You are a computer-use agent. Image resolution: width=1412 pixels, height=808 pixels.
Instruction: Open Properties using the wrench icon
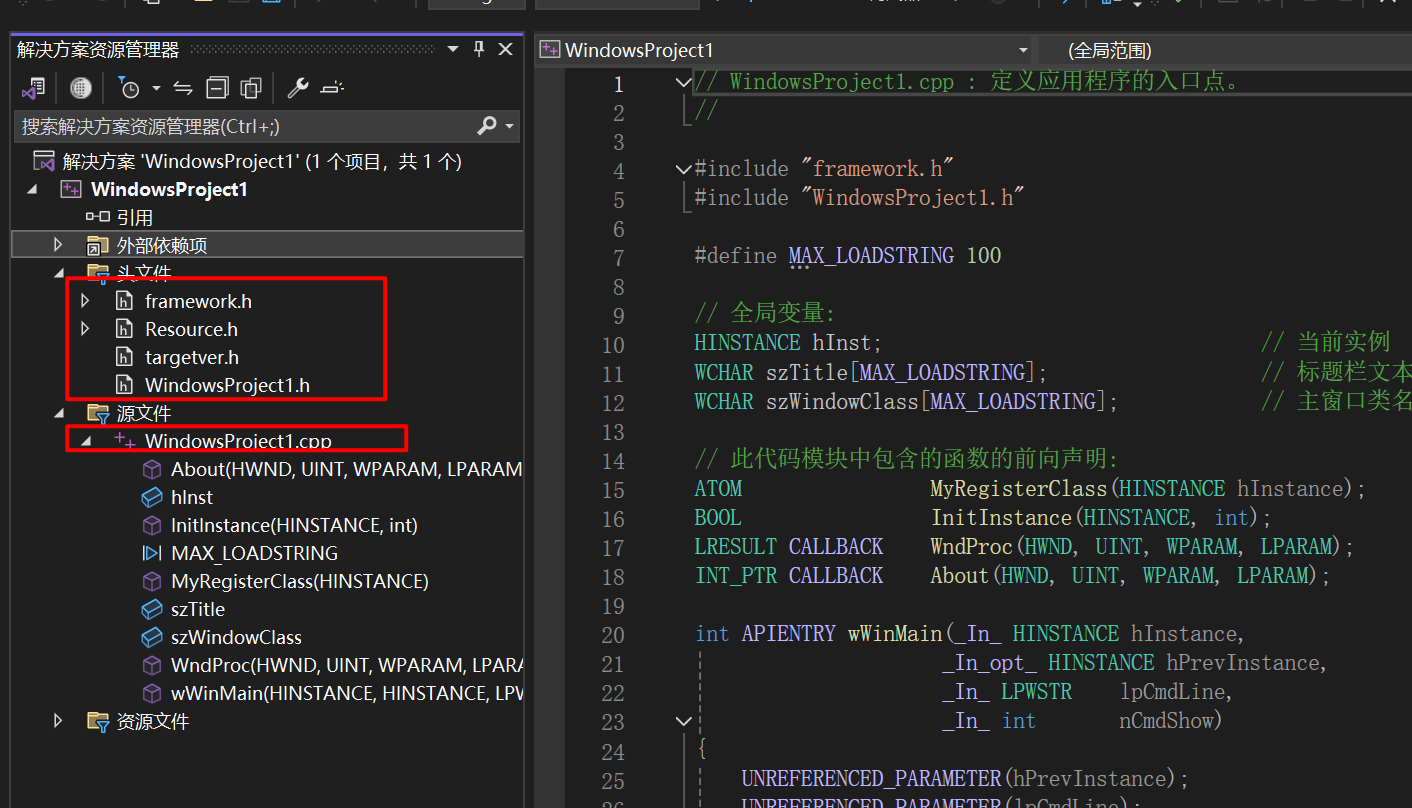[x=297, y=88]
